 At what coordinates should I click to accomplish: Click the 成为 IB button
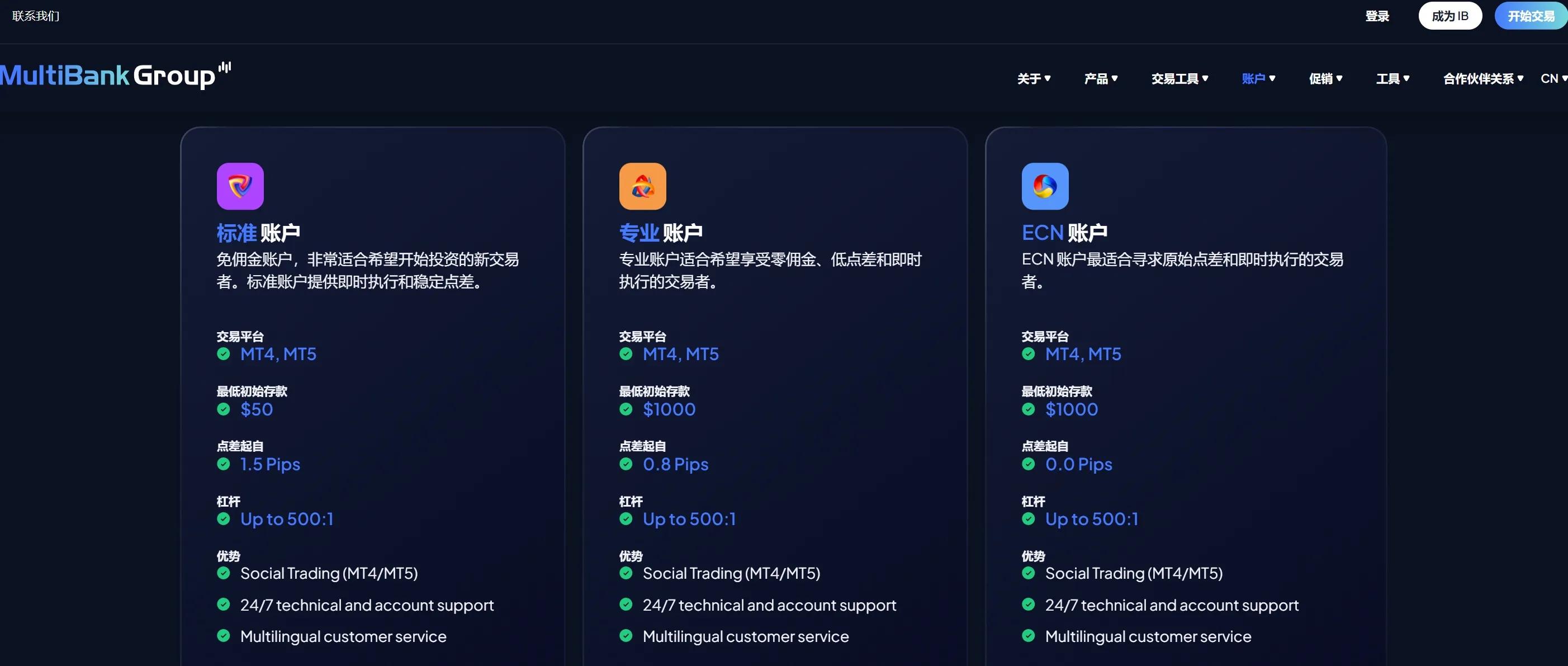(x=1450, y=16)
